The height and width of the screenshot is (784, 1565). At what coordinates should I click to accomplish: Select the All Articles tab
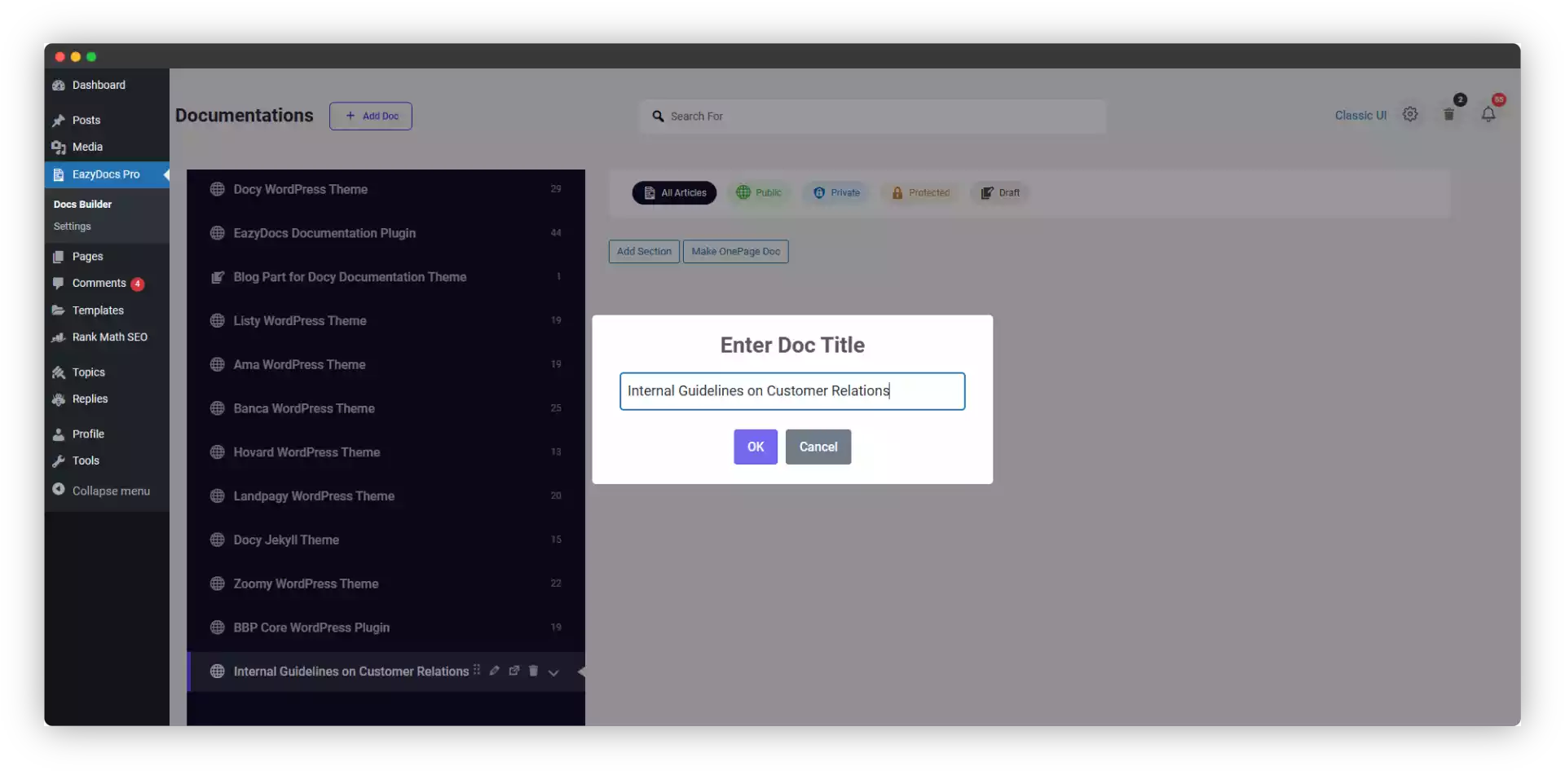(674, 192)
